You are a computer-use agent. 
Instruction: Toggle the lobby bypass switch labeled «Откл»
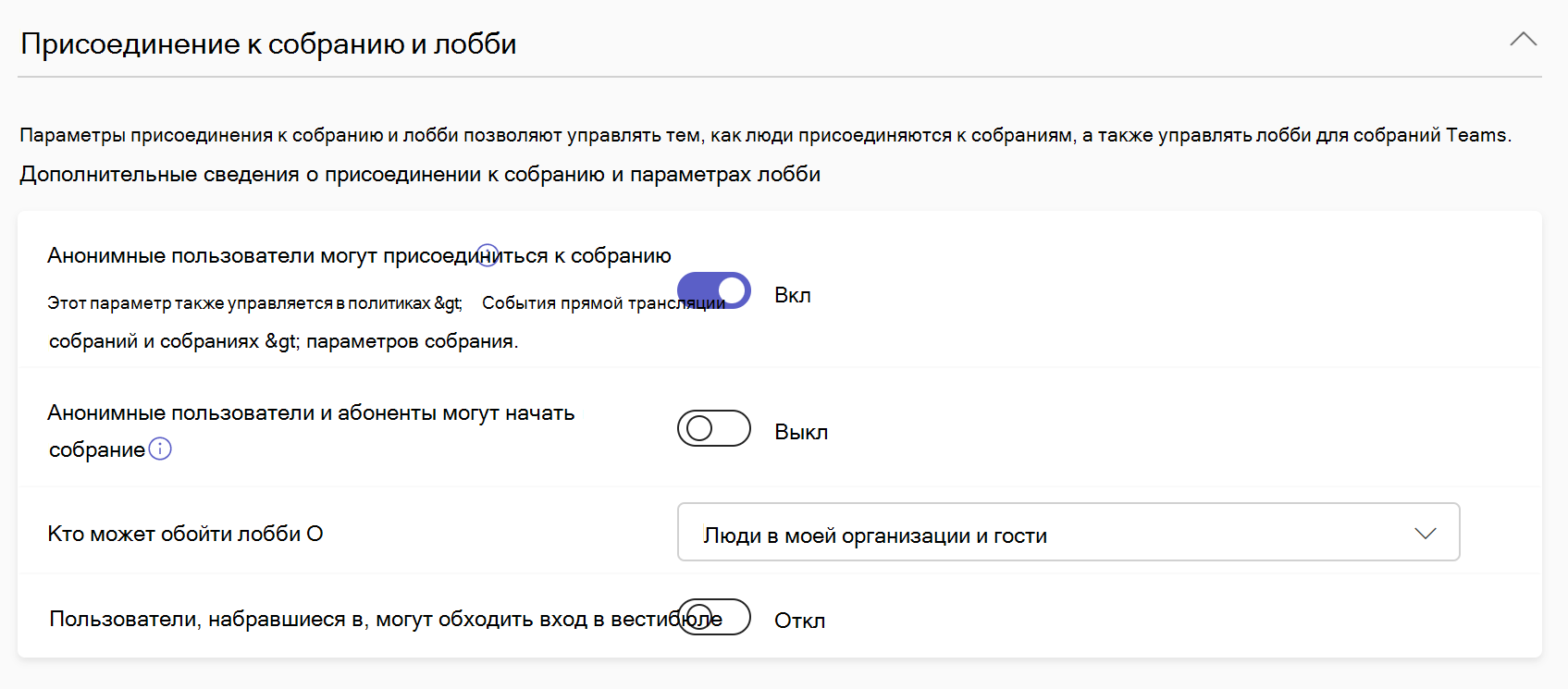[x=713, y=617]
